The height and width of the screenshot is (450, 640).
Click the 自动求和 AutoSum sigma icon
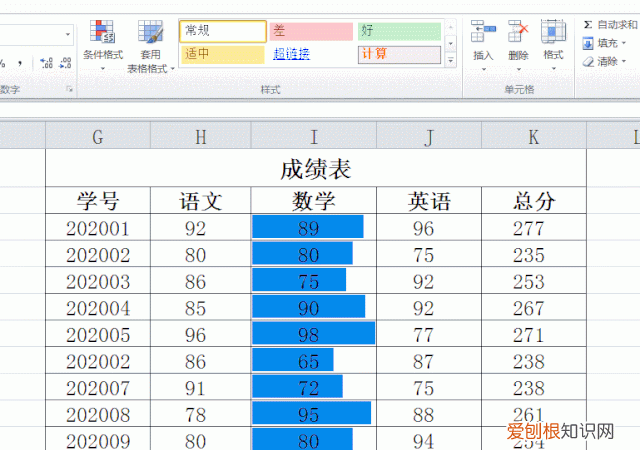[588, 25]
